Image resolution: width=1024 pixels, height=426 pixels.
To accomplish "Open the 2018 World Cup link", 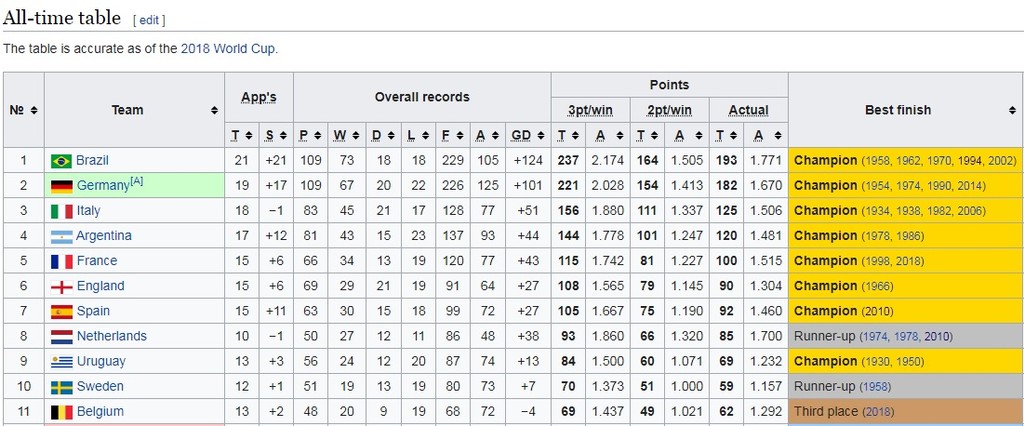I will point(228,48).
